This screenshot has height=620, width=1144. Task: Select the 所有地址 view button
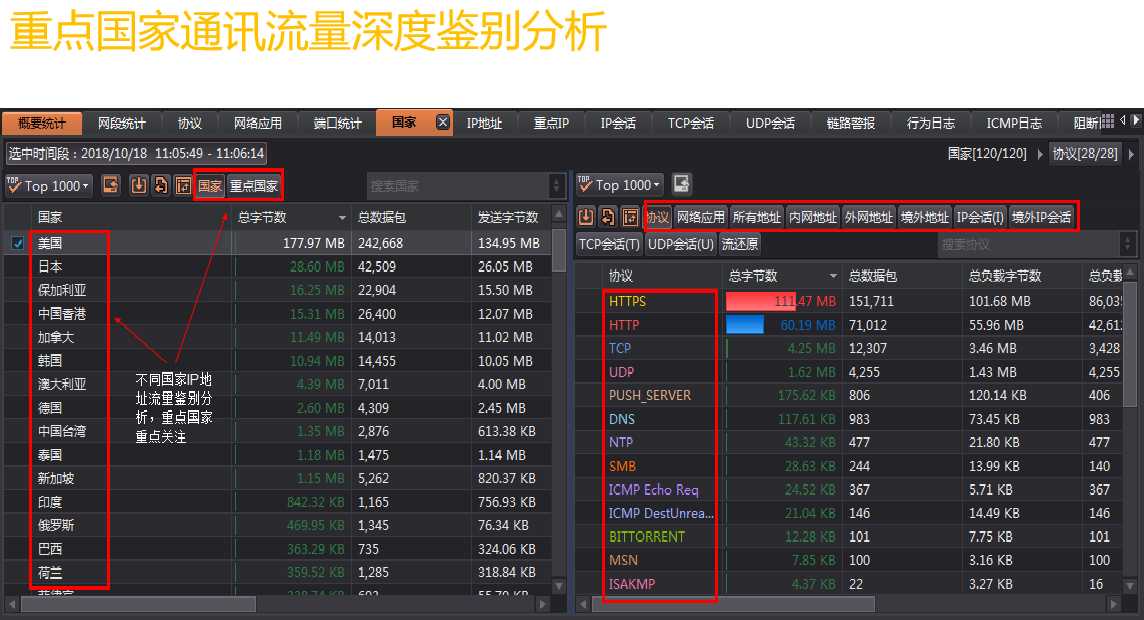pyautogui.click(x=757, y=217)
